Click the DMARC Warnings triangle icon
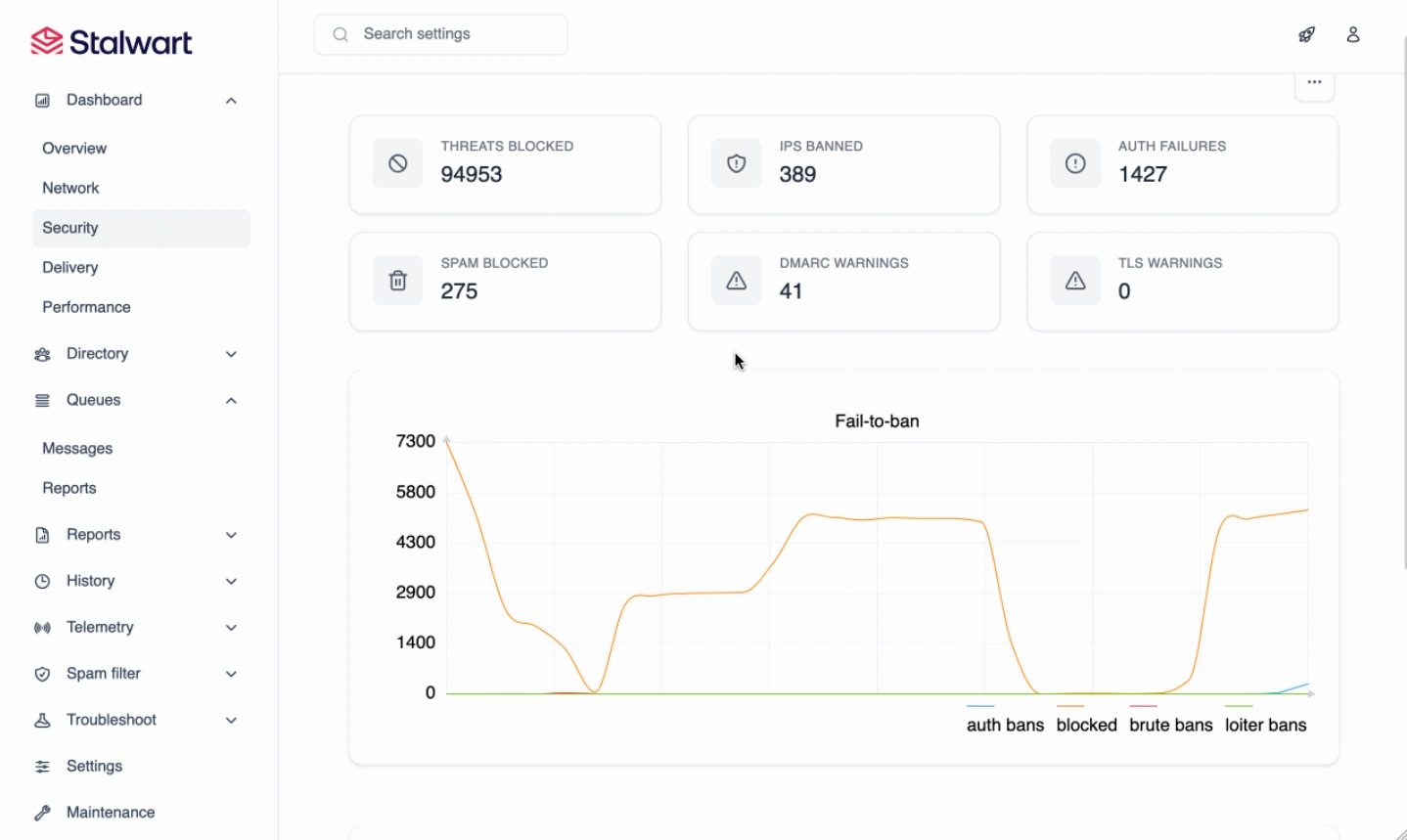Viewport: 1407px width, 840px height. coord(736,282)
